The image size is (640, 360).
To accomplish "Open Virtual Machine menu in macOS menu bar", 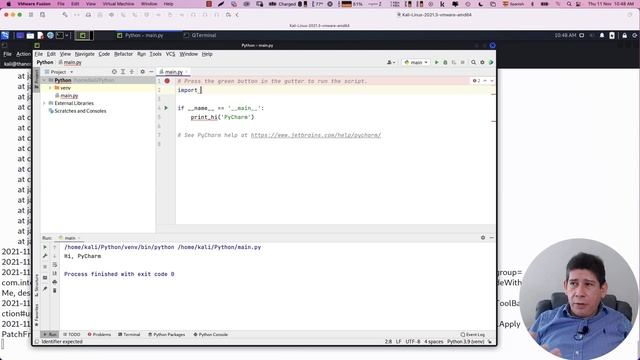I will point(118,4).
